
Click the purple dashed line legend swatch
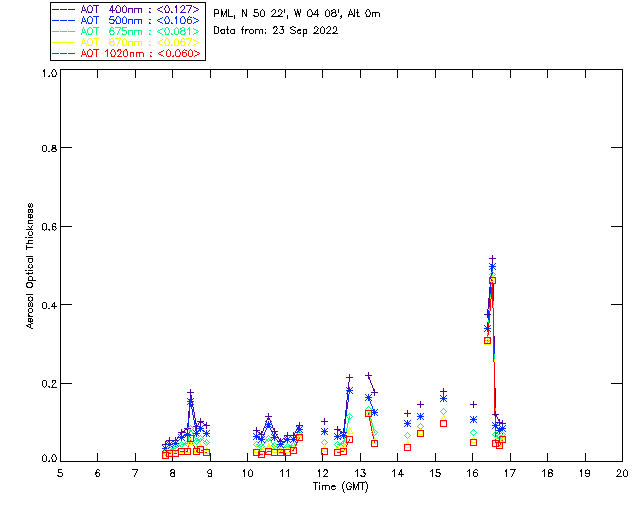(x=64, y=9)
